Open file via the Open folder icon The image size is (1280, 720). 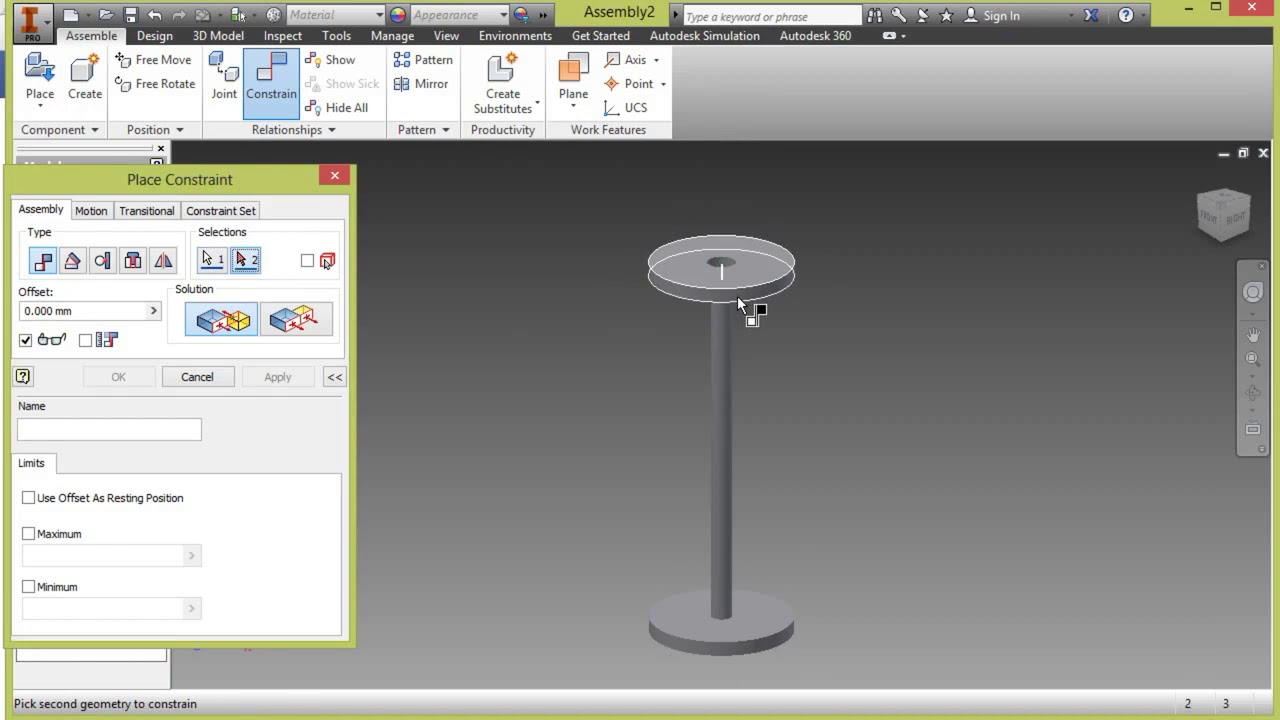coord(106,15)
